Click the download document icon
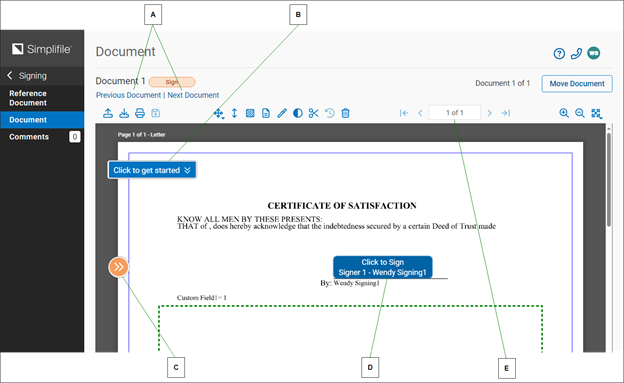 pyautogui.click(x=124, y=113)
